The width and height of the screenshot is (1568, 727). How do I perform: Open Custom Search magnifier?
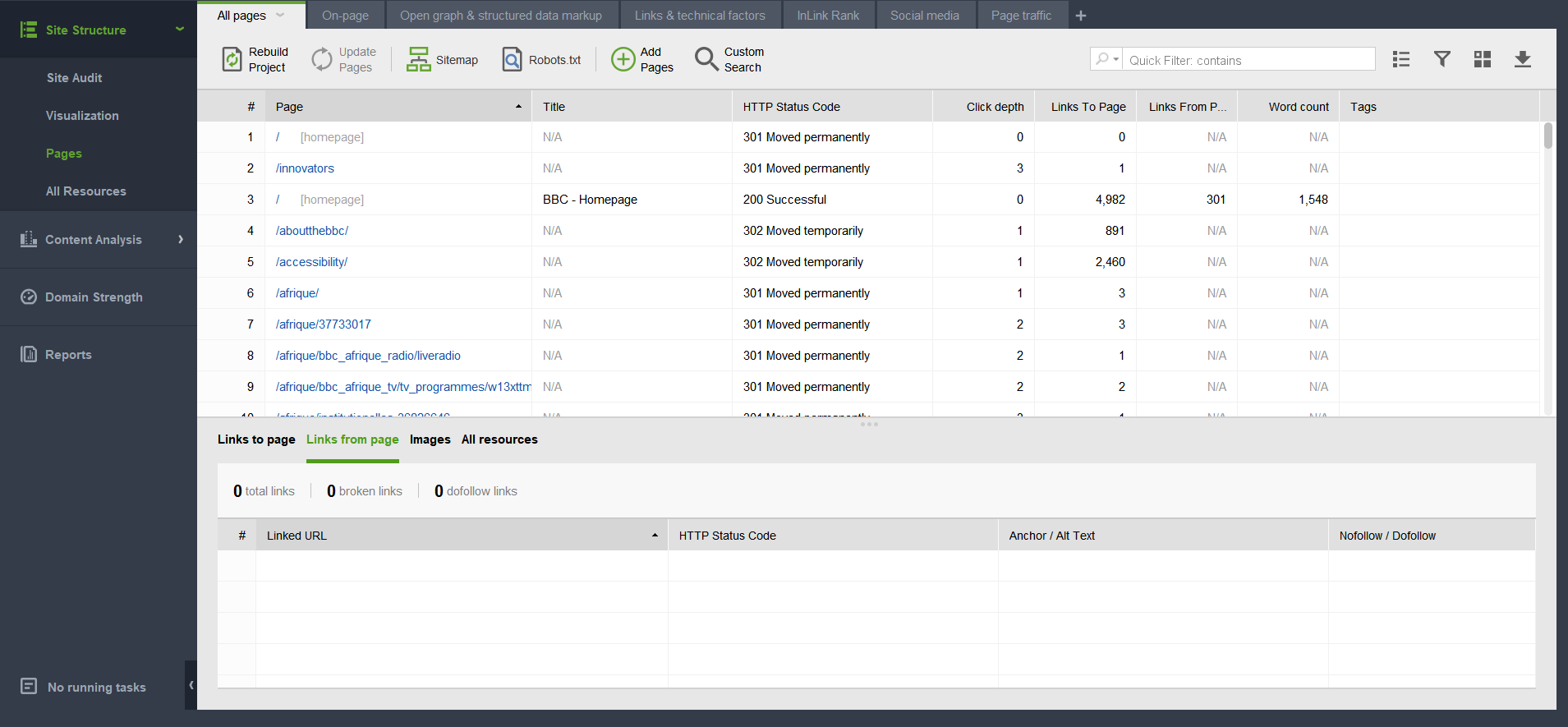(706, 59)
